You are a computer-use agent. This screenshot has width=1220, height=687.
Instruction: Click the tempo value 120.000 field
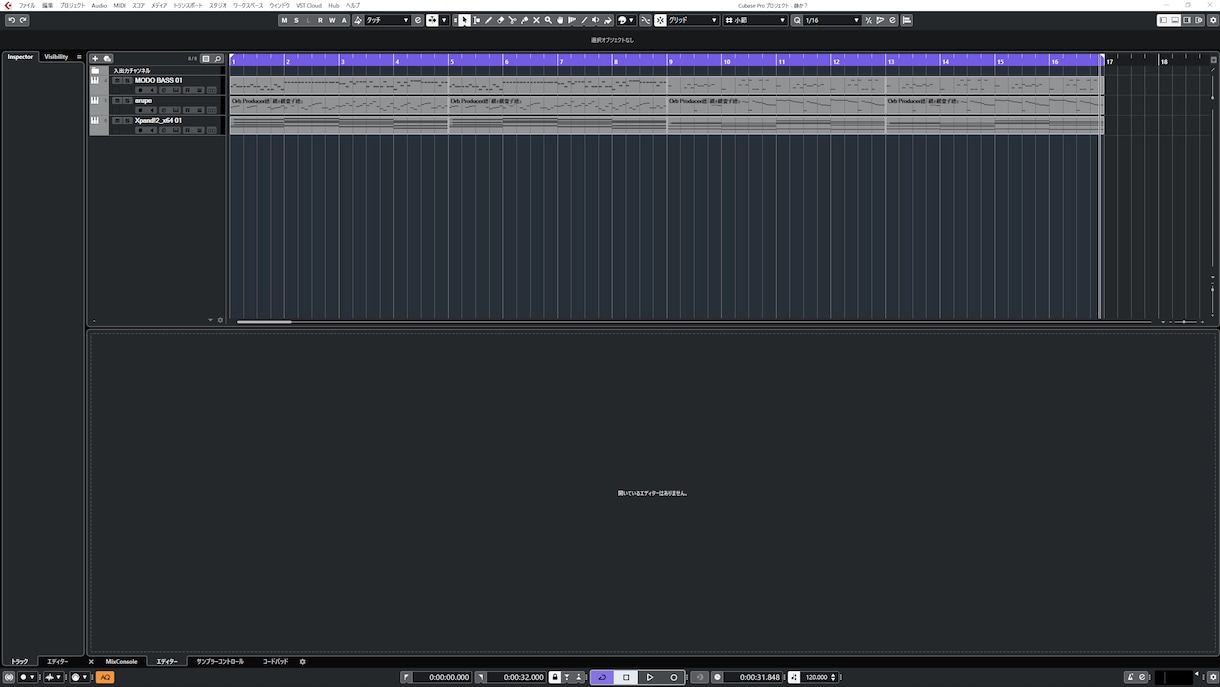click(x=818, y=677)
